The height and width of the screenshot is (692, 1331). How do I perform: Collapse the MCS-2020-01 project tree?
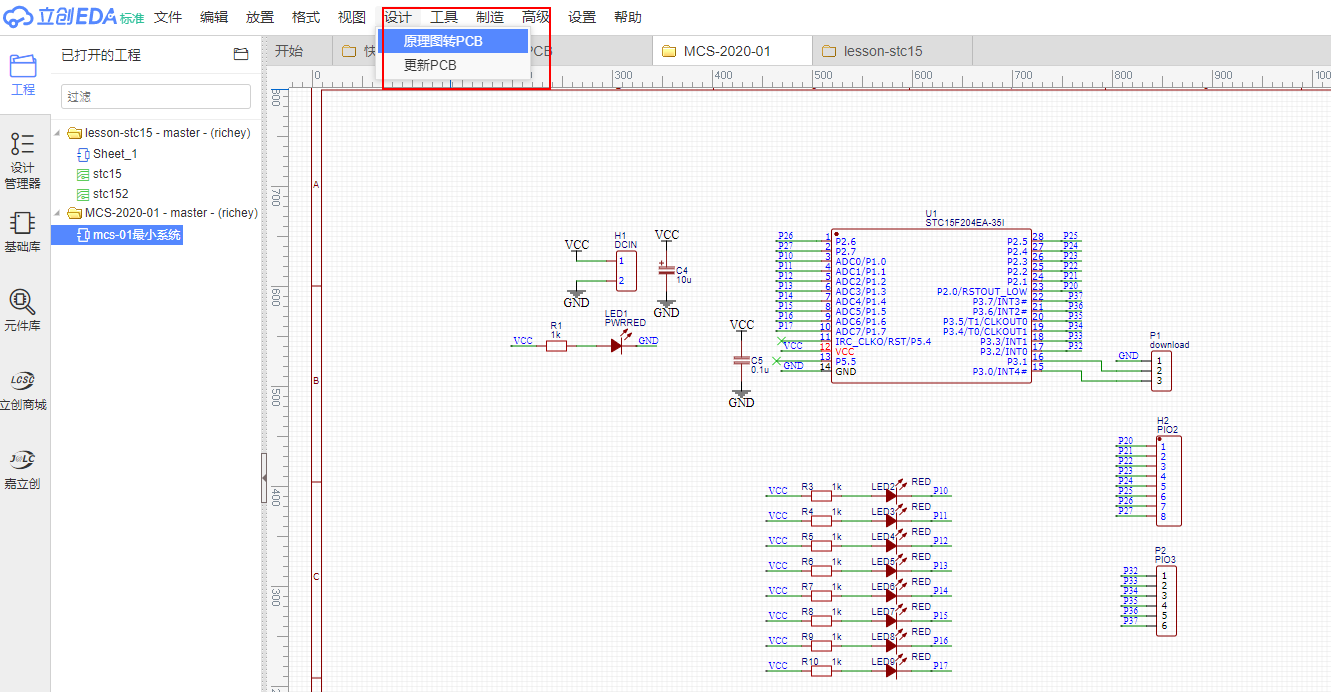(x=59, y=213)
